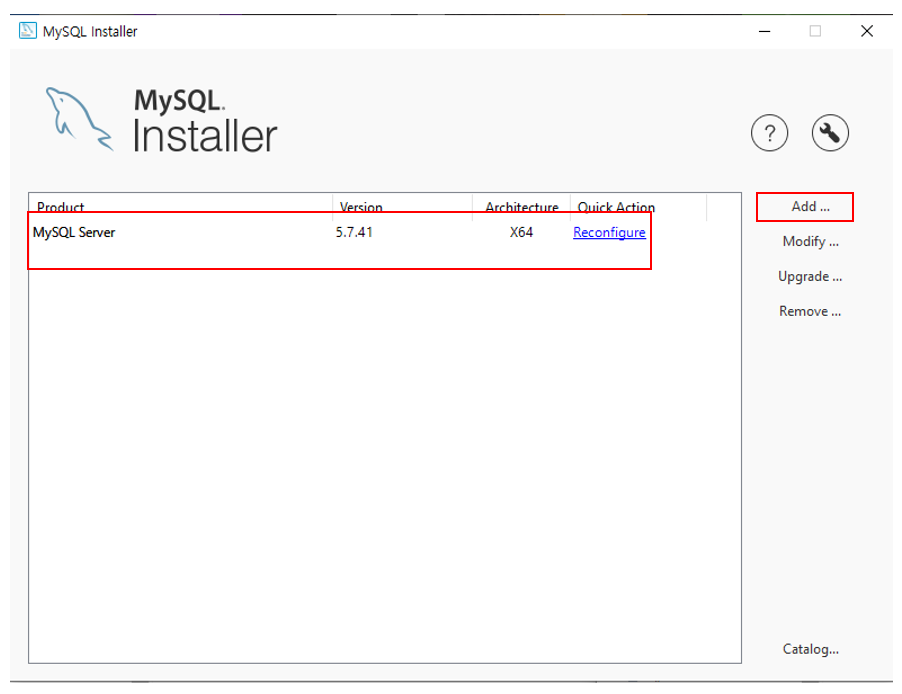Click the Reconfigure link for MySQL Server
The width and height of the screenshot is (902, 694).
pyautogui.click(x=609, y=232)
